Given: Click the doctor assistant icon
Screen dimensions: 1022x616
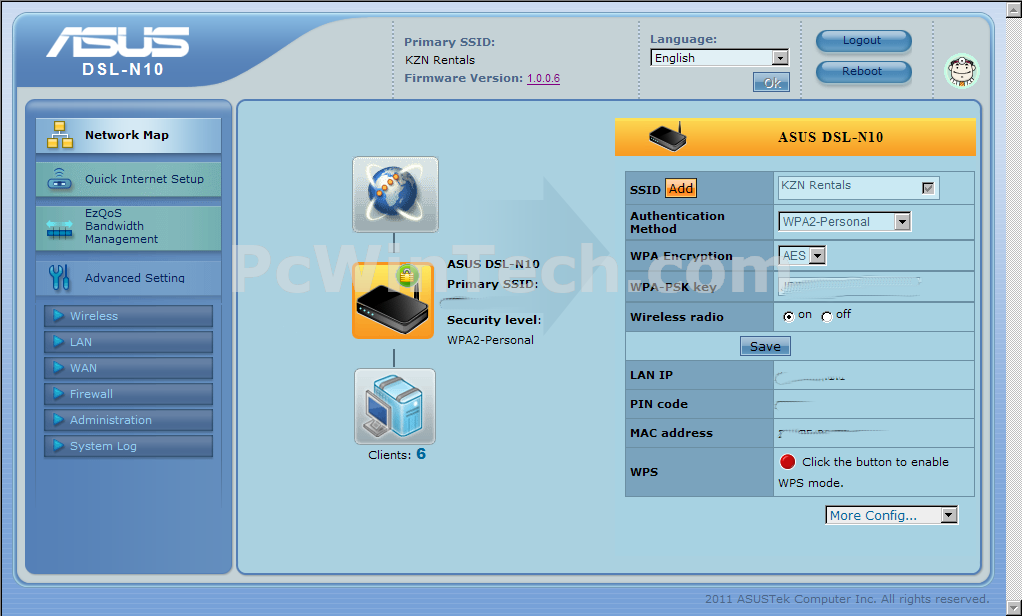Looking at the screenshot, I should point(962,71).
